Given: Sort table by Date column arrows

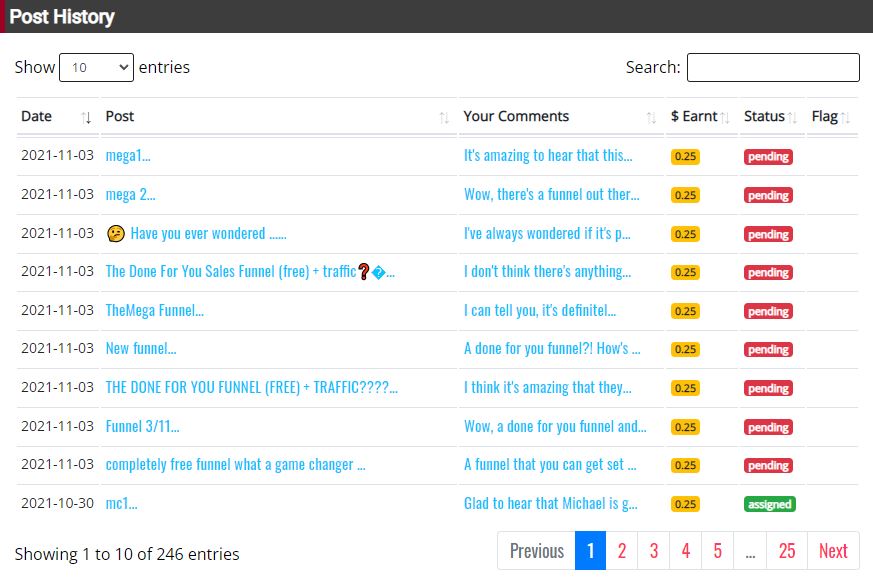Looking at the screenshot, I should (86, 117).
